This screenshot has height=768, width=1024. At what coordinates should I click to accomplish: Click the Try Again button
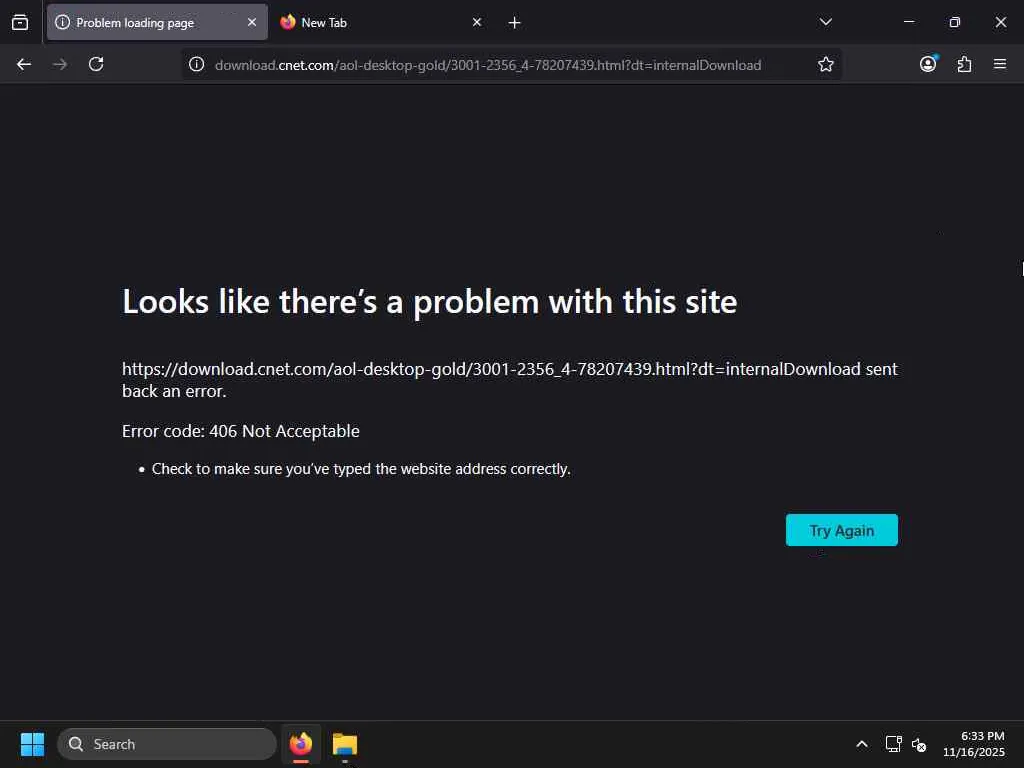pyautogui.click(x=841, y=530)
